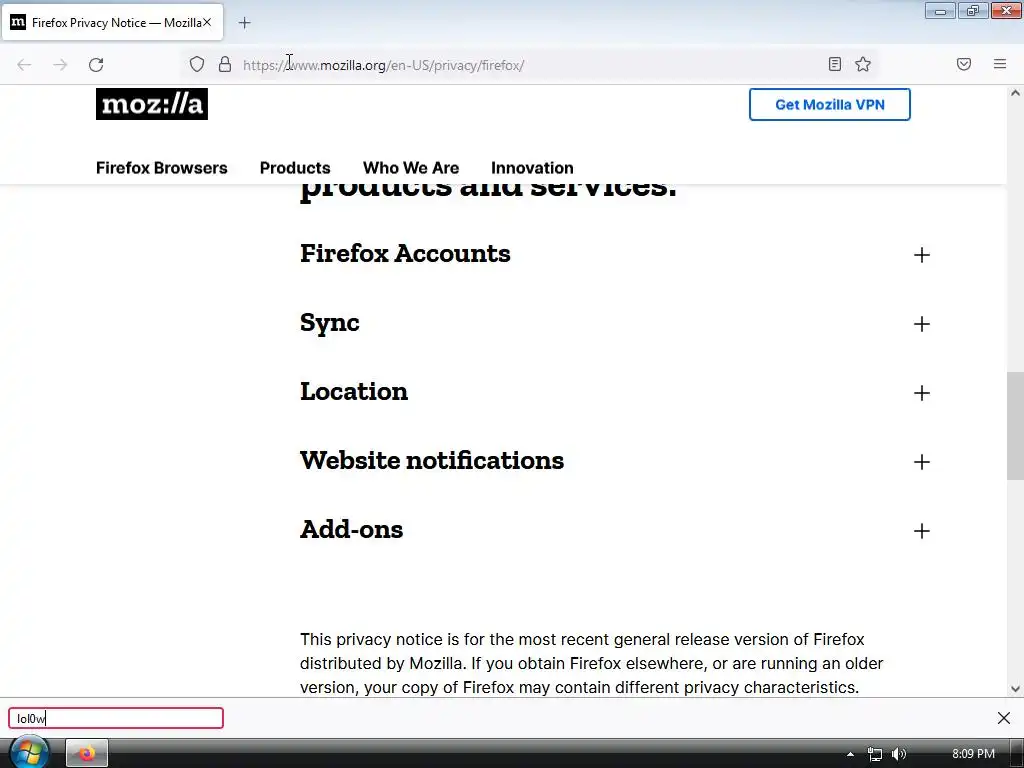Click the scrollbar down arrow
1024x768 pixels.
pos(1015,688)
